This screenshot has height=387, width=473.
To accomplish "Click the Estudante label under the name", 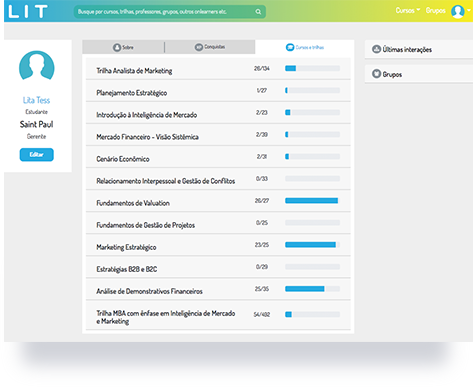I will tap(37, 112).
